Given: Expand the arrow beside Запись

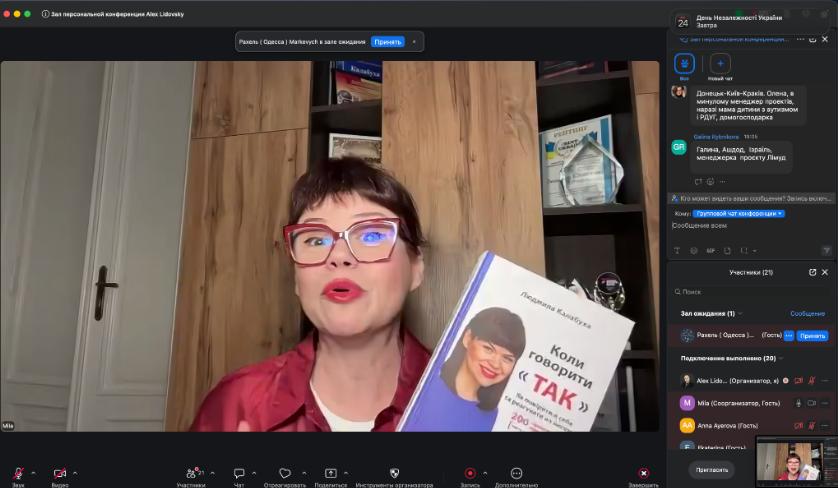Looking at the screenshot, I should click(485, 473).
